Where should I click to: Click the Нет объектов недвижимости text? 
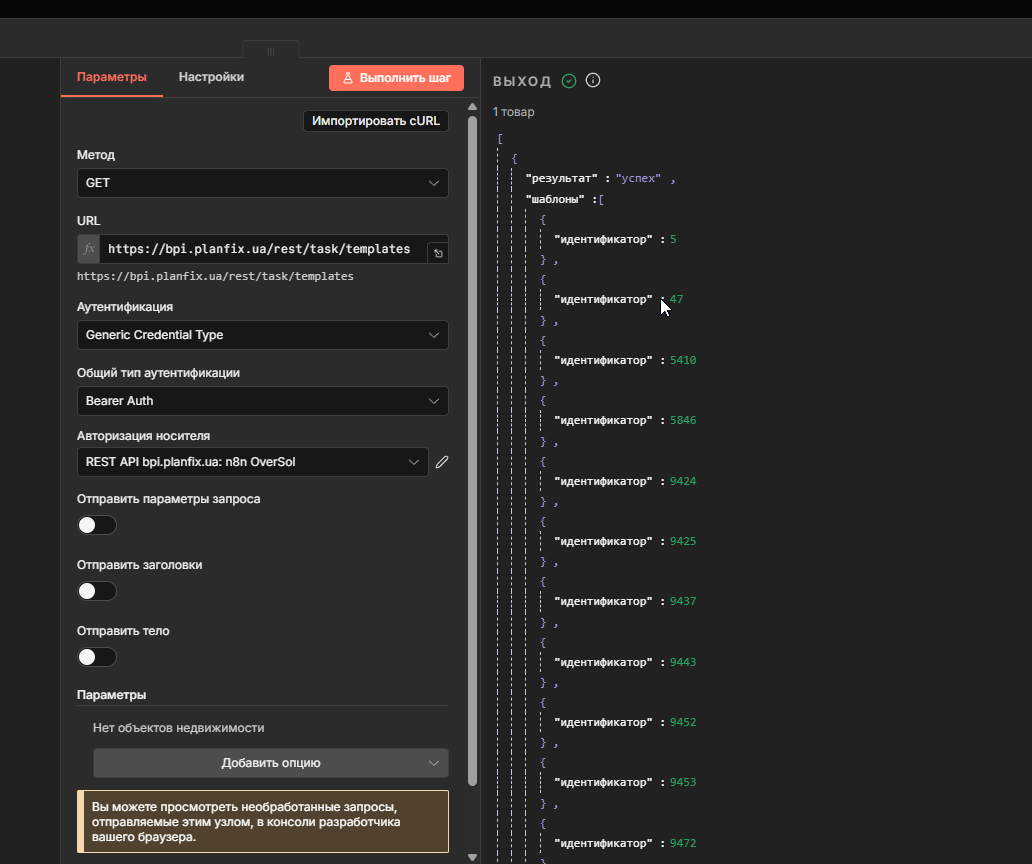coord(178,728)
